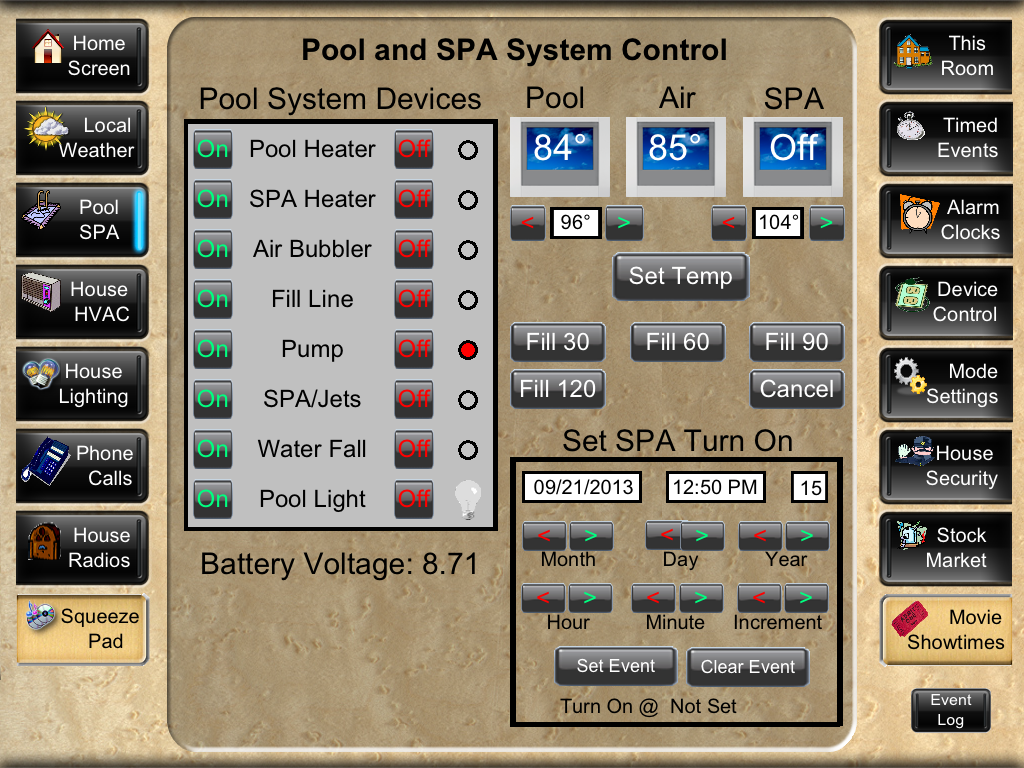This screenshot has width=1024, height=768.
Task: Advance the Month with the green arrow
Action: (x=590, y=536)
